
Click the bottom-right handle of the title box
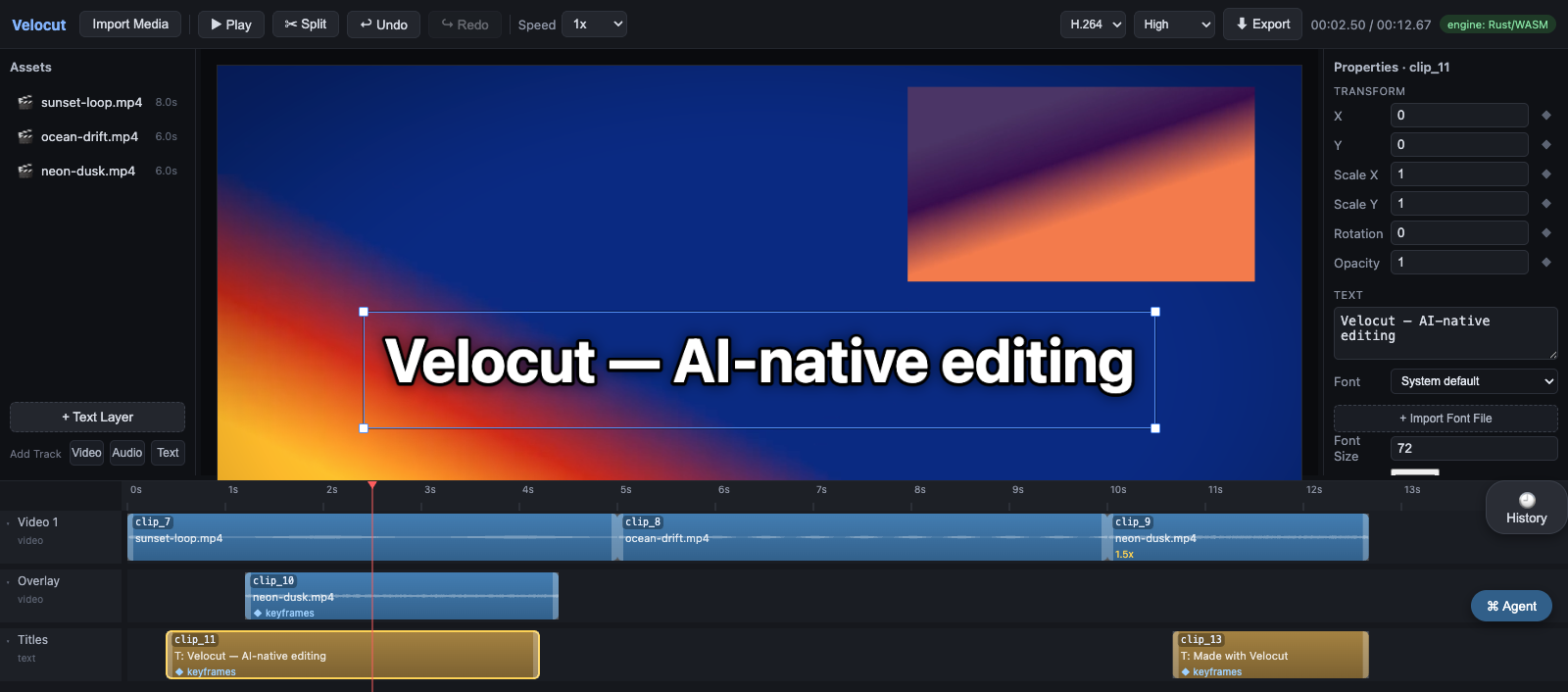point(1155,428)
